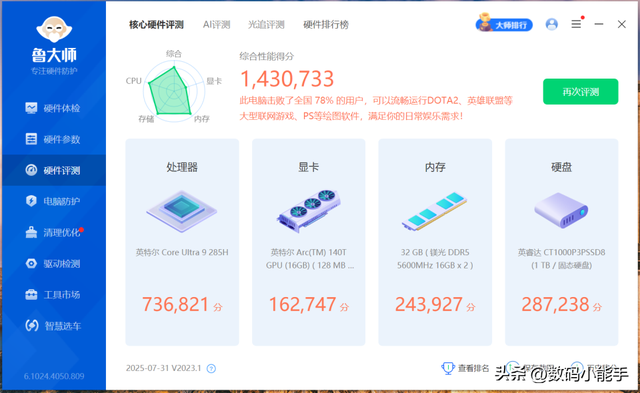The width and height of the screenshot is (640, 393).
Task: Open 驱动检测 in the sidebar
Action: tap(53, 264)
